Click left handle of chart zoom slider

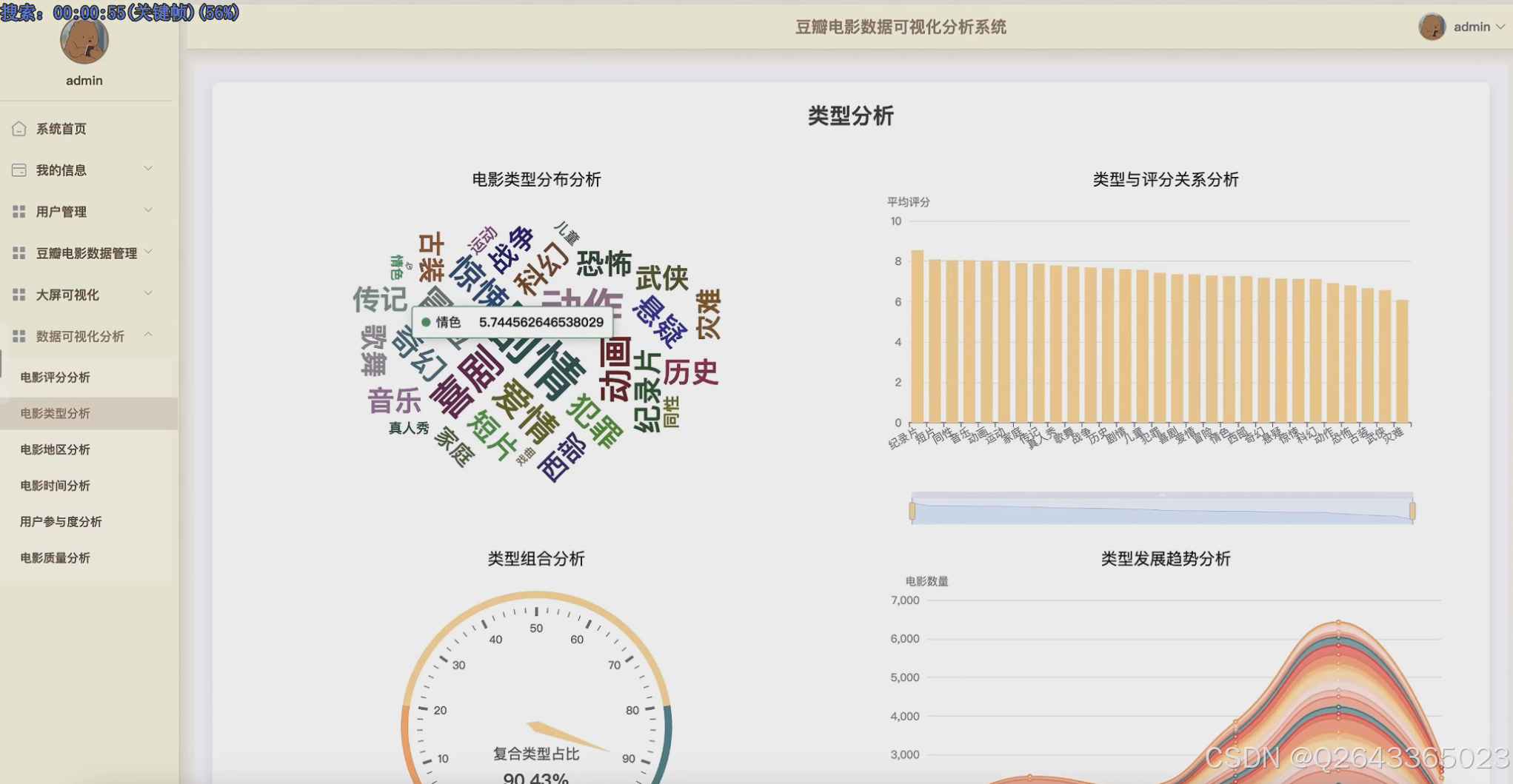[912, 512]
